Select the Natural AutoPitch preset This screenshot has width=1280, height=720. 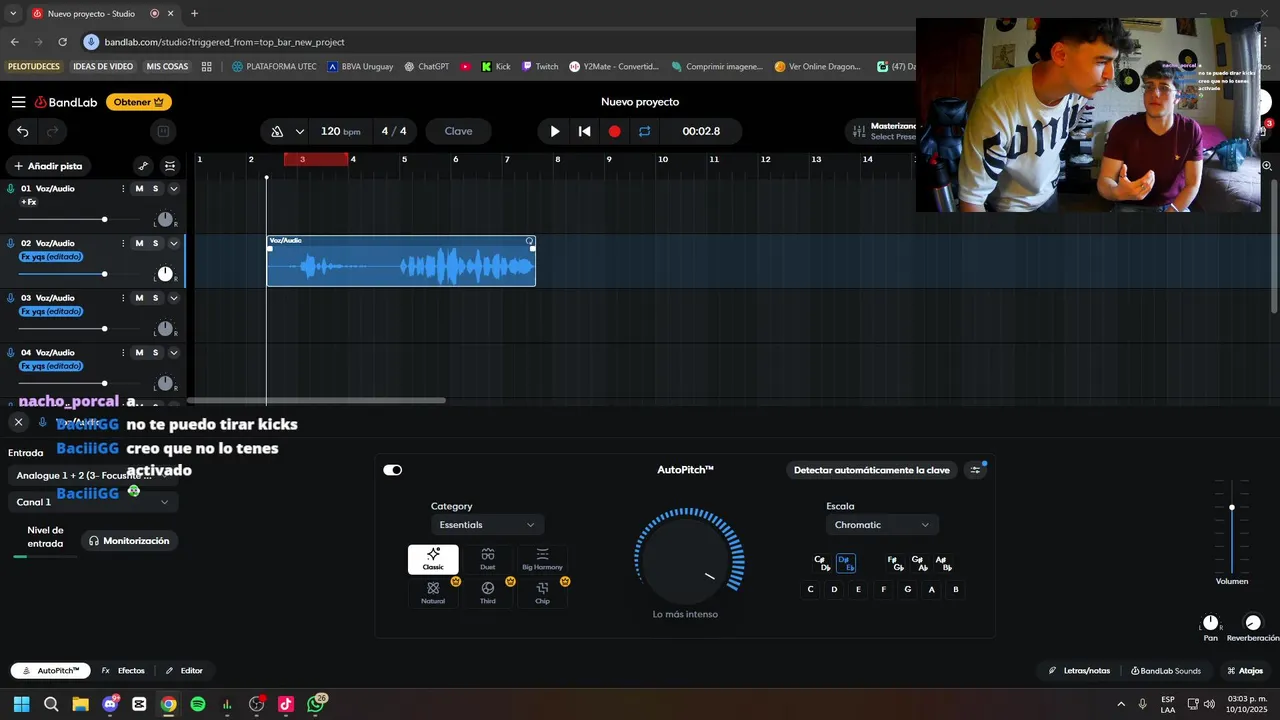pyautogui.click(x=433, y=593)
